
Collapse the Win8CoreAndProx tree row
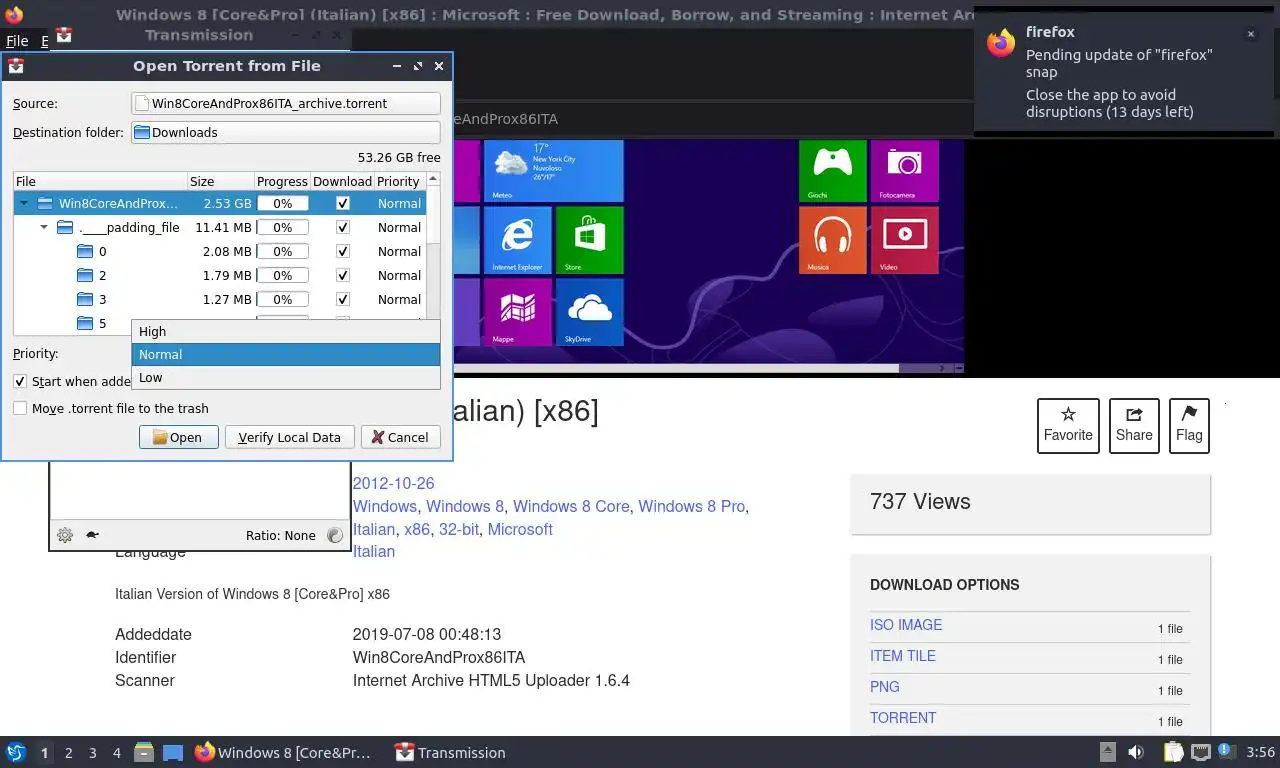pos(24,203)
